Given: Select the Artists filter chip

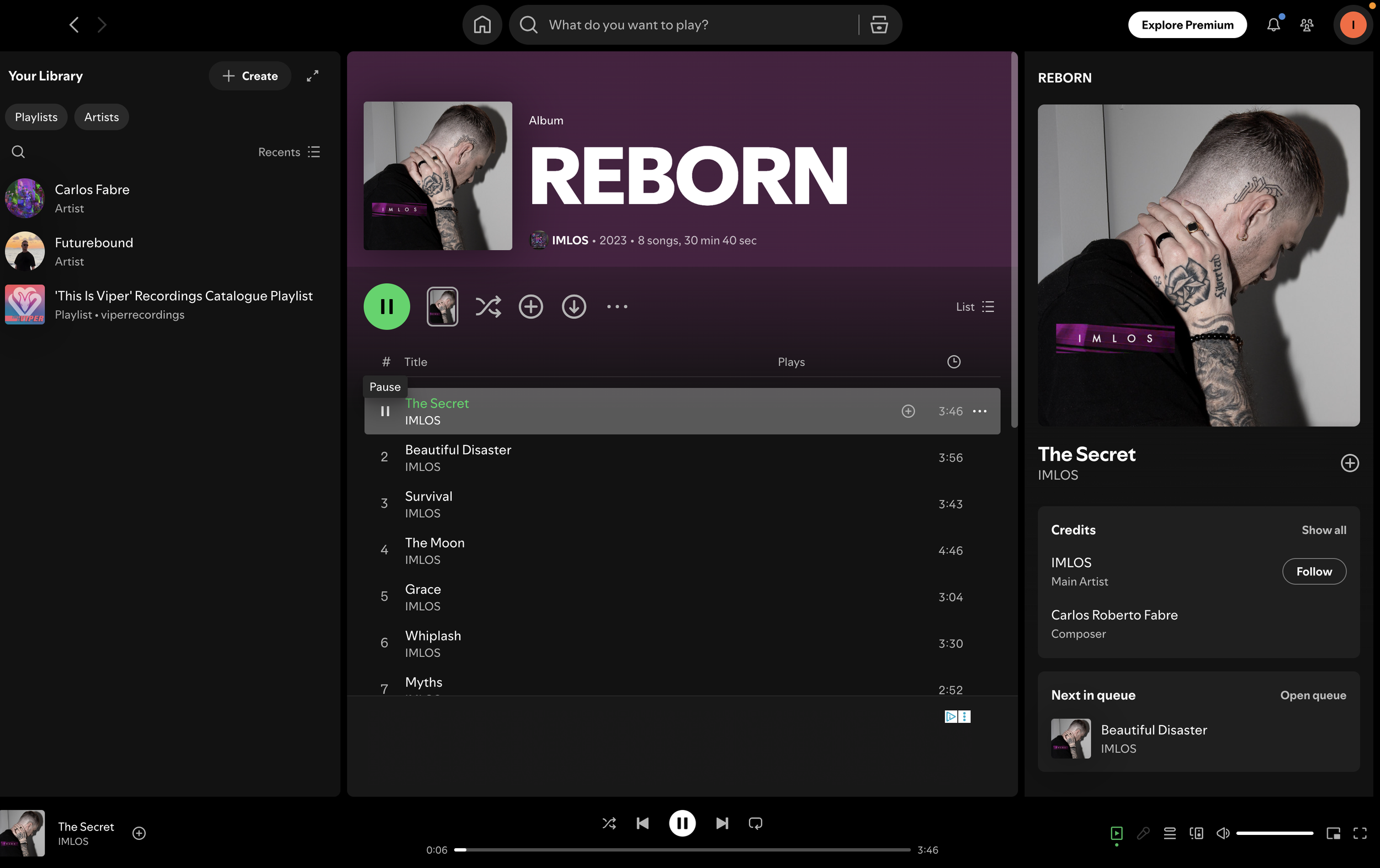Looking at the screenshot, I should pos(102,117).
